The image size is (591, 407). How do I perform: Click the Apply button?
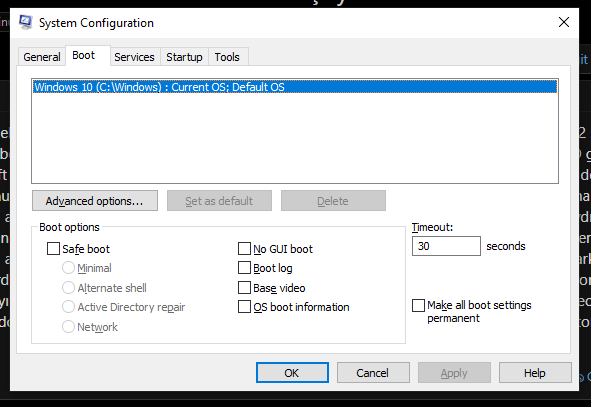click(x=454, y=373)
